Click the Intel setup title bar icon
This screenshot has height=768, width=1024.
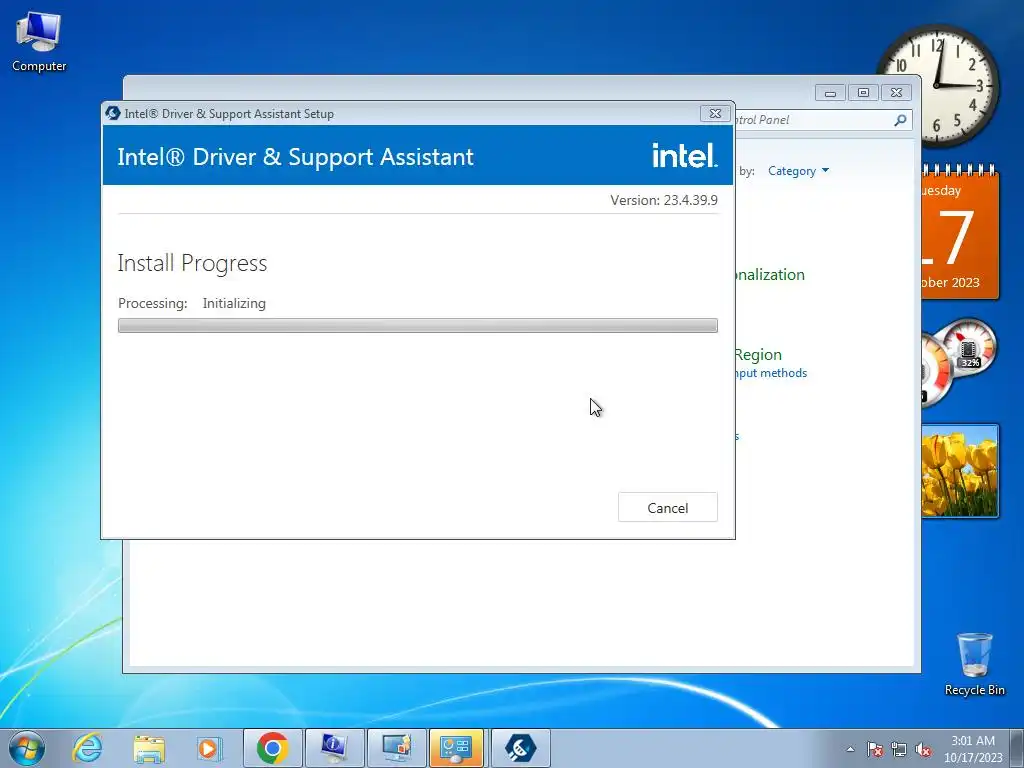tap(112, 113)
